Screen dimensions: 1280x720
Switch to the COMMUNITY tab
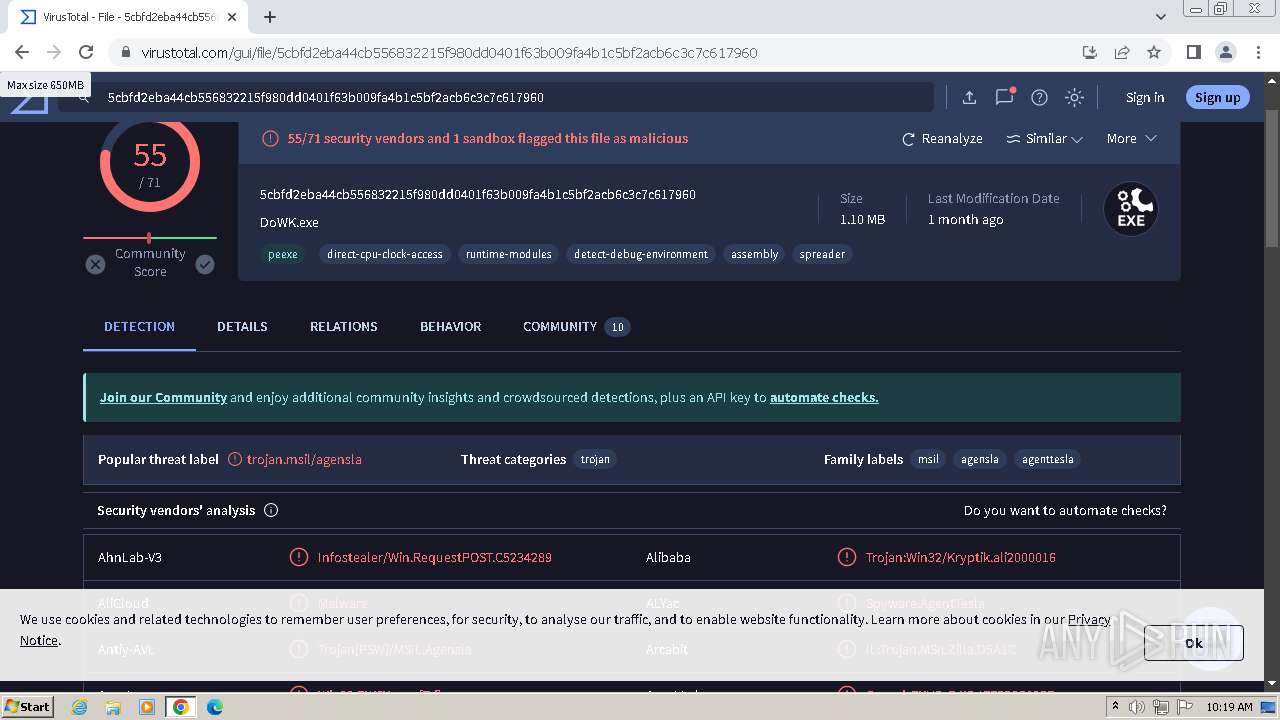coord(576,327)
